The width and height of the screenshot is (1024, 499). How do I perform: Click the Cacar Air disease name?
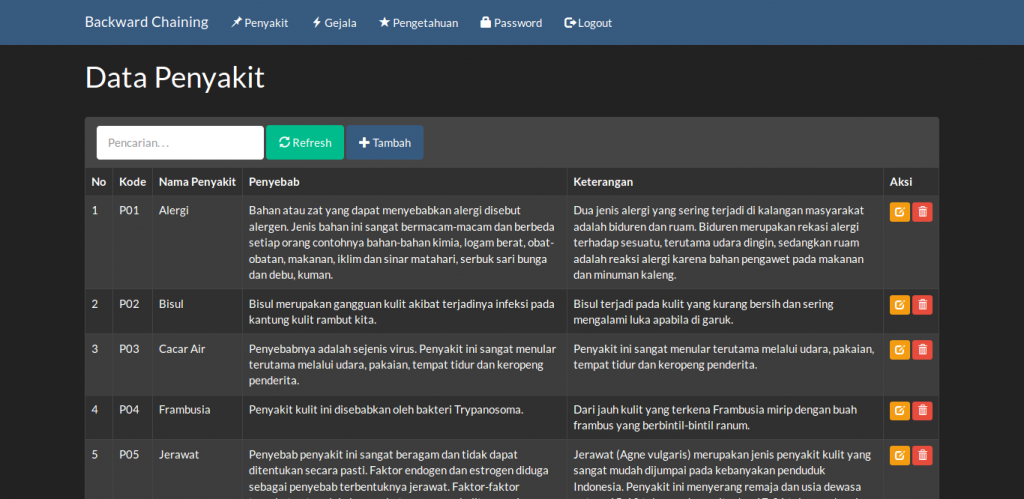click(x=182, y=349)
